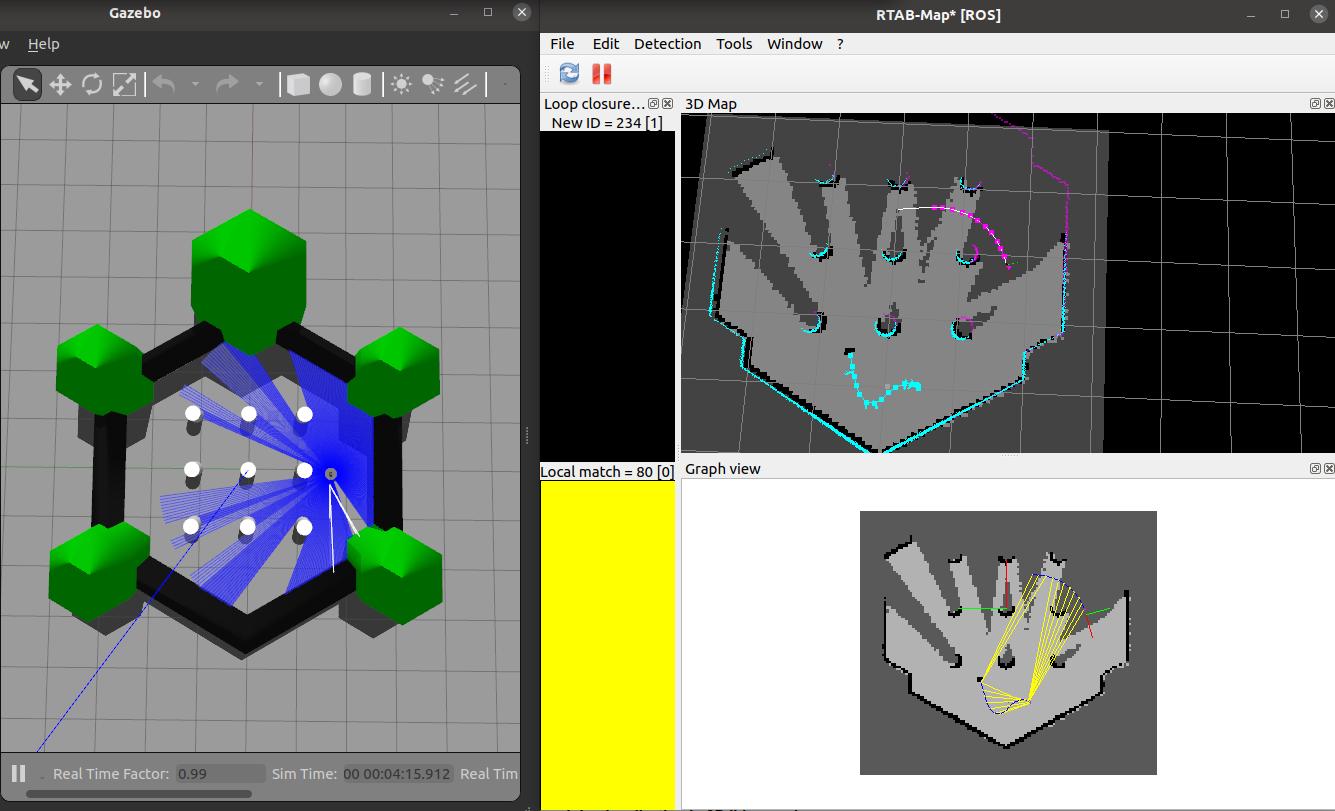Insert a sphere shape
This screenshot has width=1335, height=811.
(330, 85)
